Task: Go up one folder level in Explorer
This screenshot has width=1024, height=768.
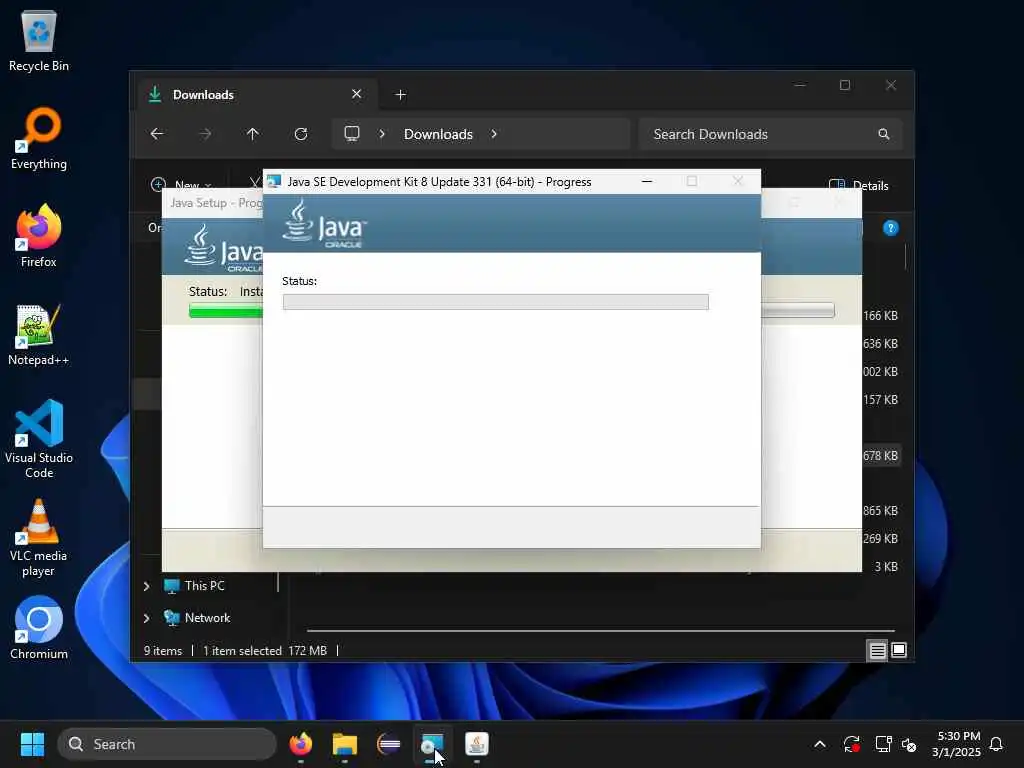Action: point(253,134)
